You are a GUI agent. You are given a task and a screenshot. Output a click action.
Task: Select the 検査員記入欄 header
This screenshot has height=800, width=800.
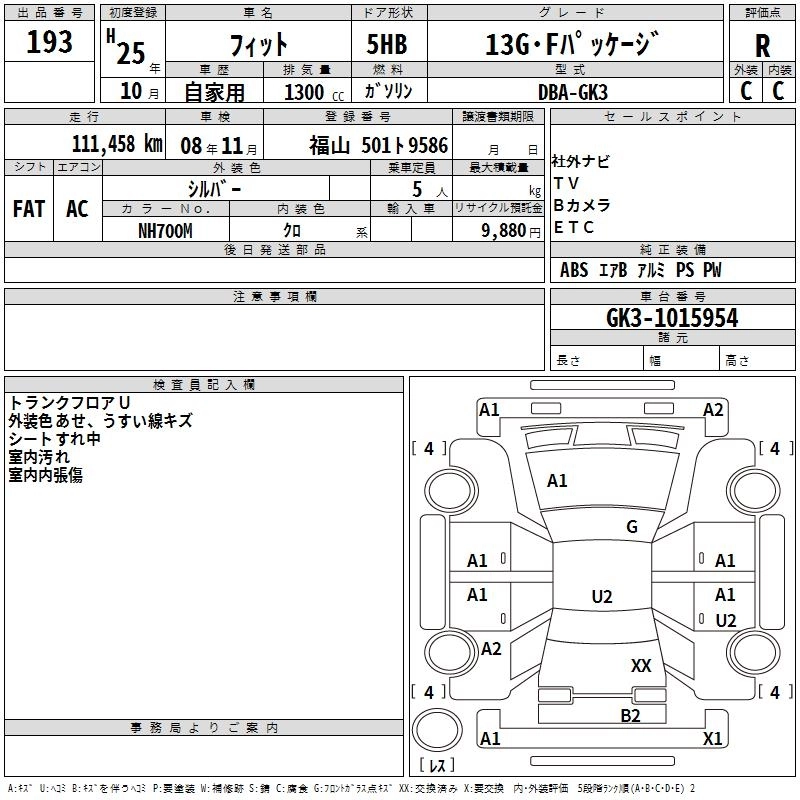coord(204,385)
